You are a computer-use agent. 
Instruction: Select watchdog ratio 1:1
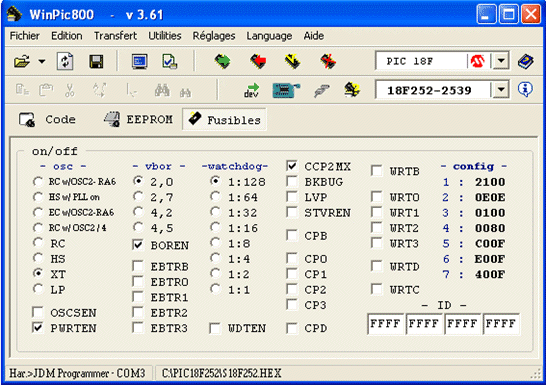pos(216,289)
